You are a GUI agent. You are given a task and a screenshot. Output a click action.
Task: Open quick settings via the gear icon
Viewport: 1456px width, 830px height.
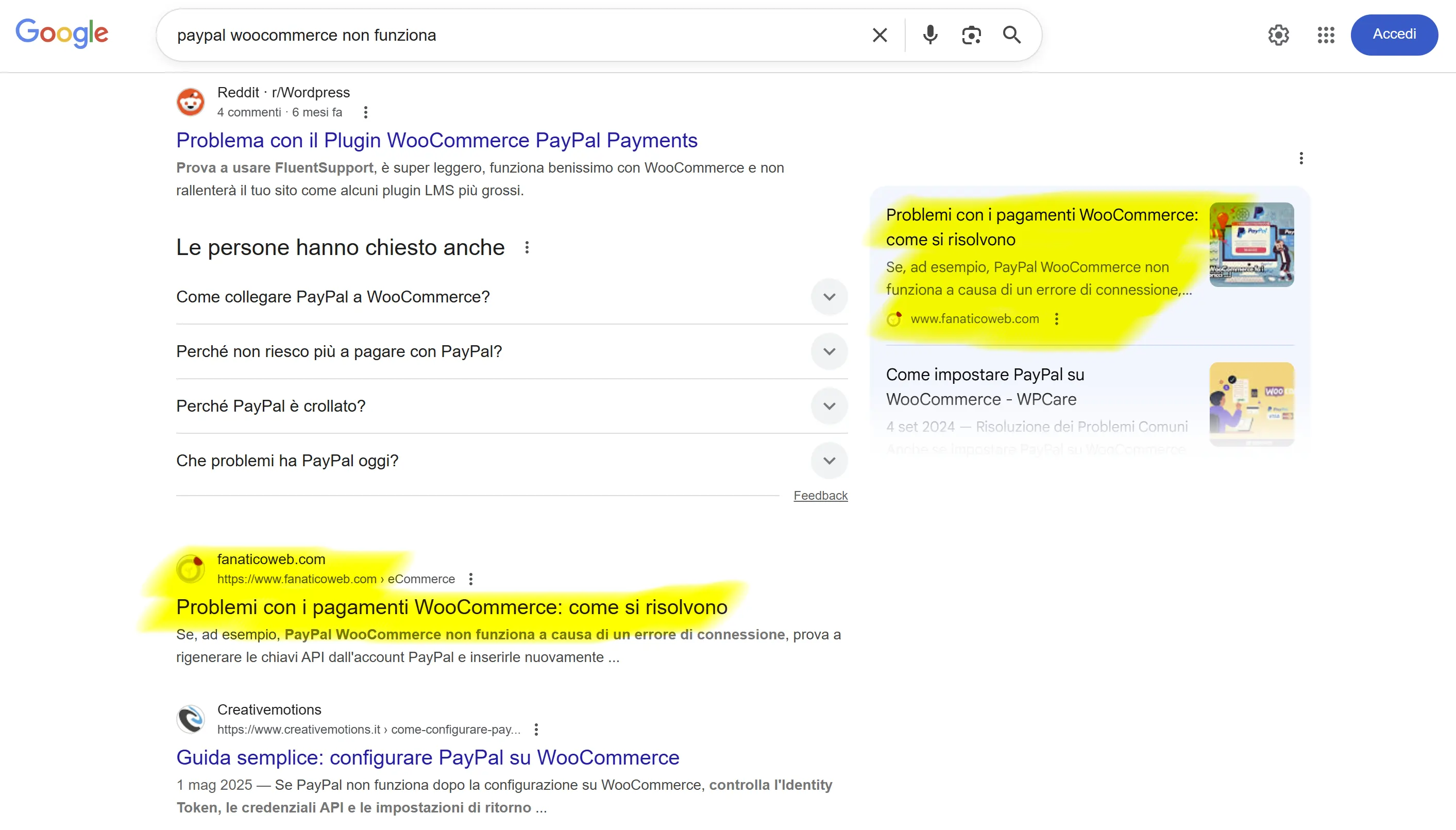tap(1279, 35)
